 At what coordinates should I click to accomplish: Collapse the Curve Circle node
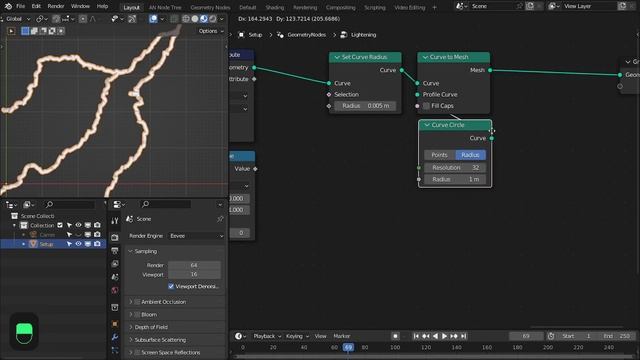pyautogui.click(x=427, y=125)
